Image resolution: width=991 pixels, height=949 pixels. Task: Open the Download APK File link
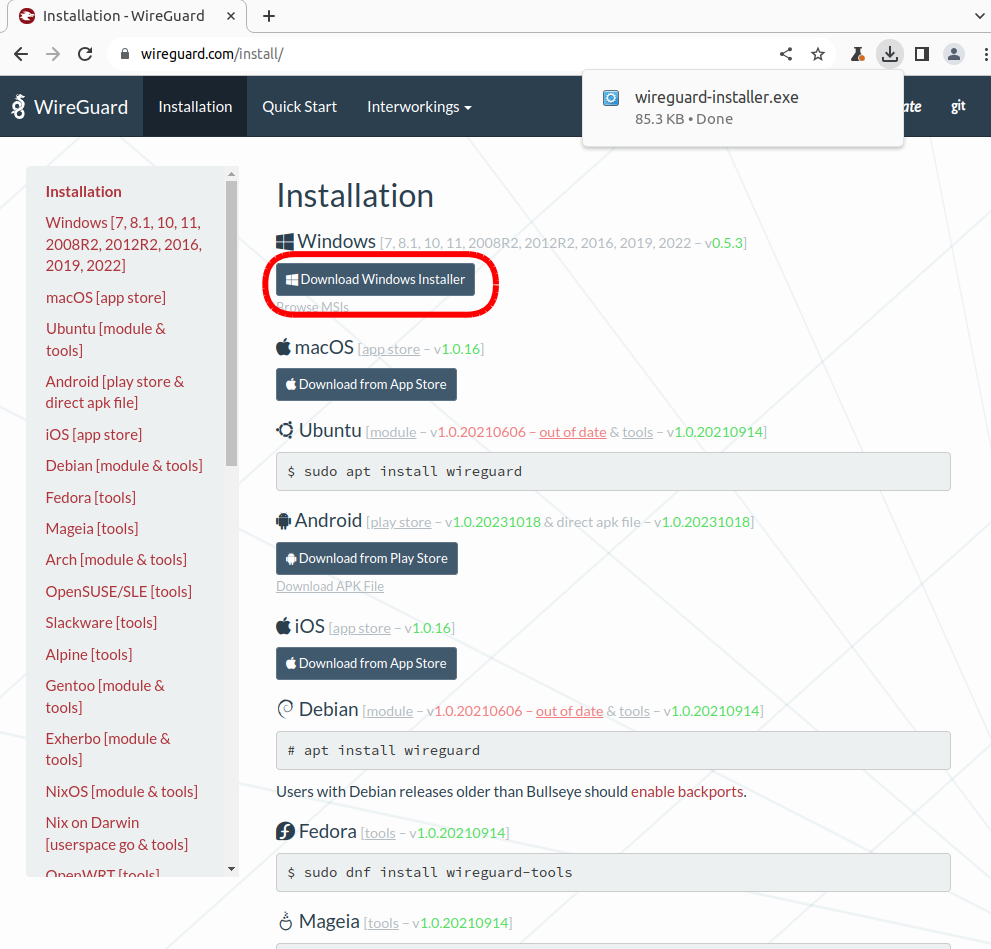[330, 586]
